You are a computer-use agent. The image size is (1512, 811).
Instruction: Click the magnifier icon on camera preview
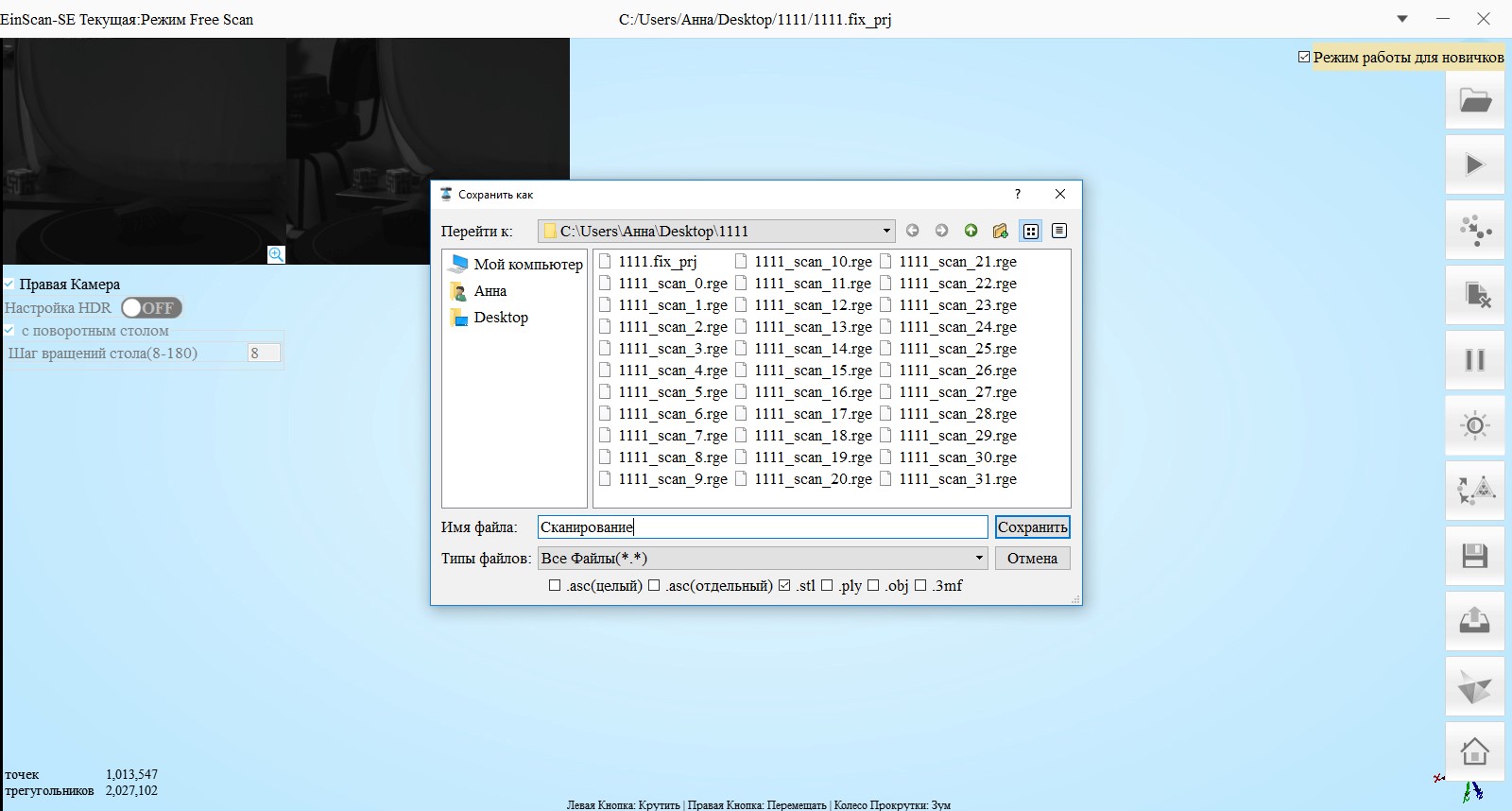[276, 254]
